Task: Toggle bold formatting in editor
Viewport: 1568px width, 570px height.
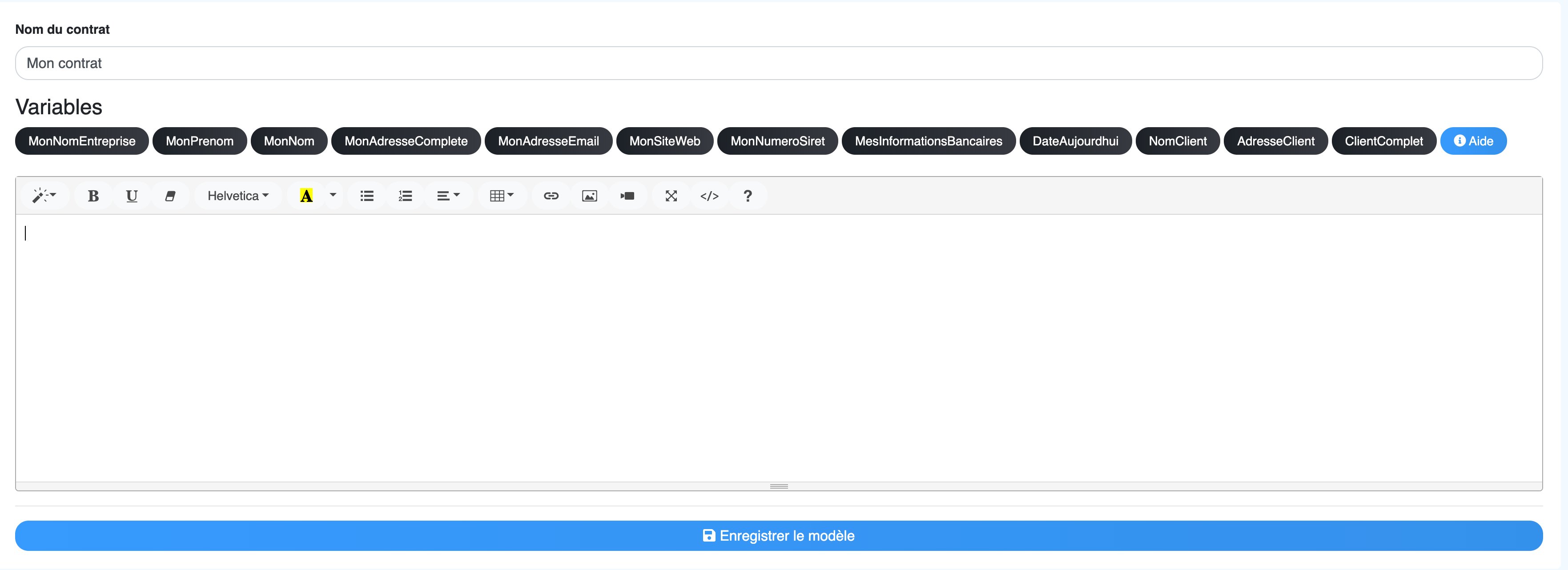Action: (93, 196)
